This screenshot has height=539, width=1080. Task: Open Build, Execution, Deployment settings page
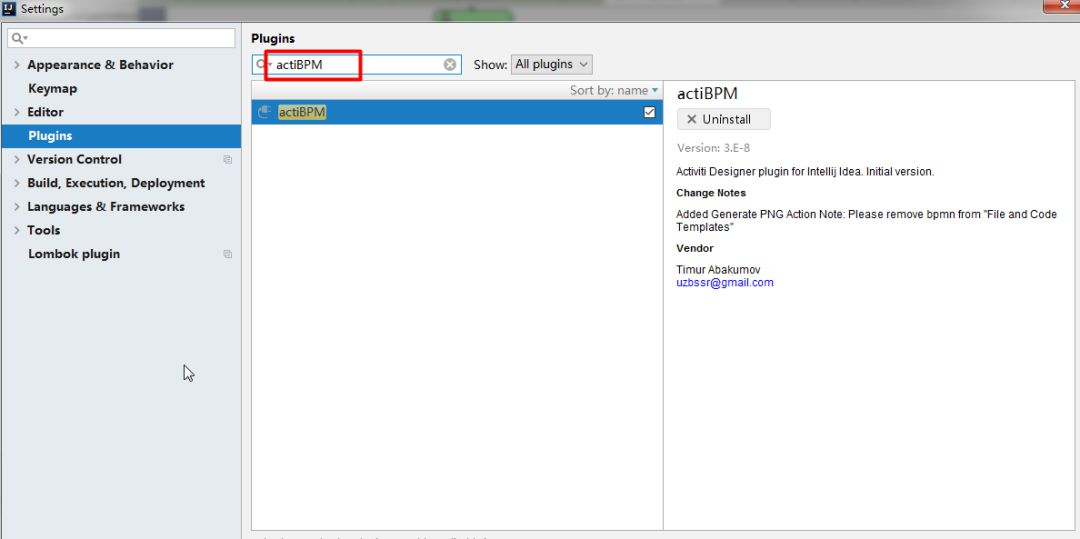pyautogui.click(x=116, y=183)
